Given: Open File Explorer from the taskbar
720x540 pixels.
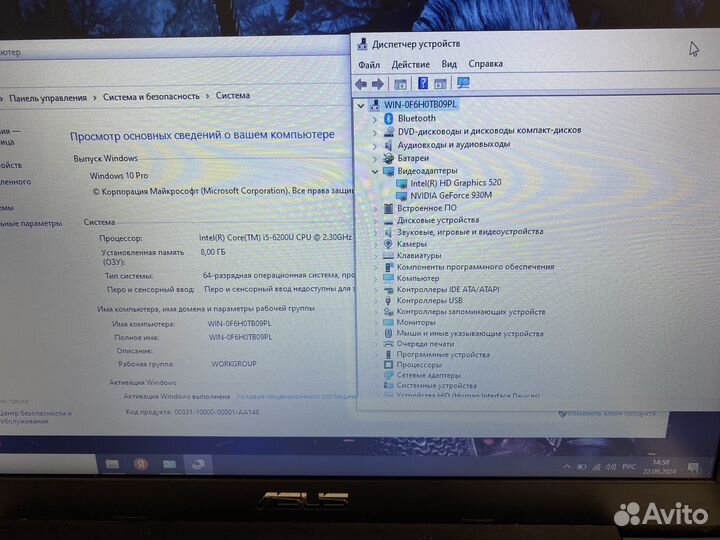Looking at the screenshot, I should tap(112, 464).
